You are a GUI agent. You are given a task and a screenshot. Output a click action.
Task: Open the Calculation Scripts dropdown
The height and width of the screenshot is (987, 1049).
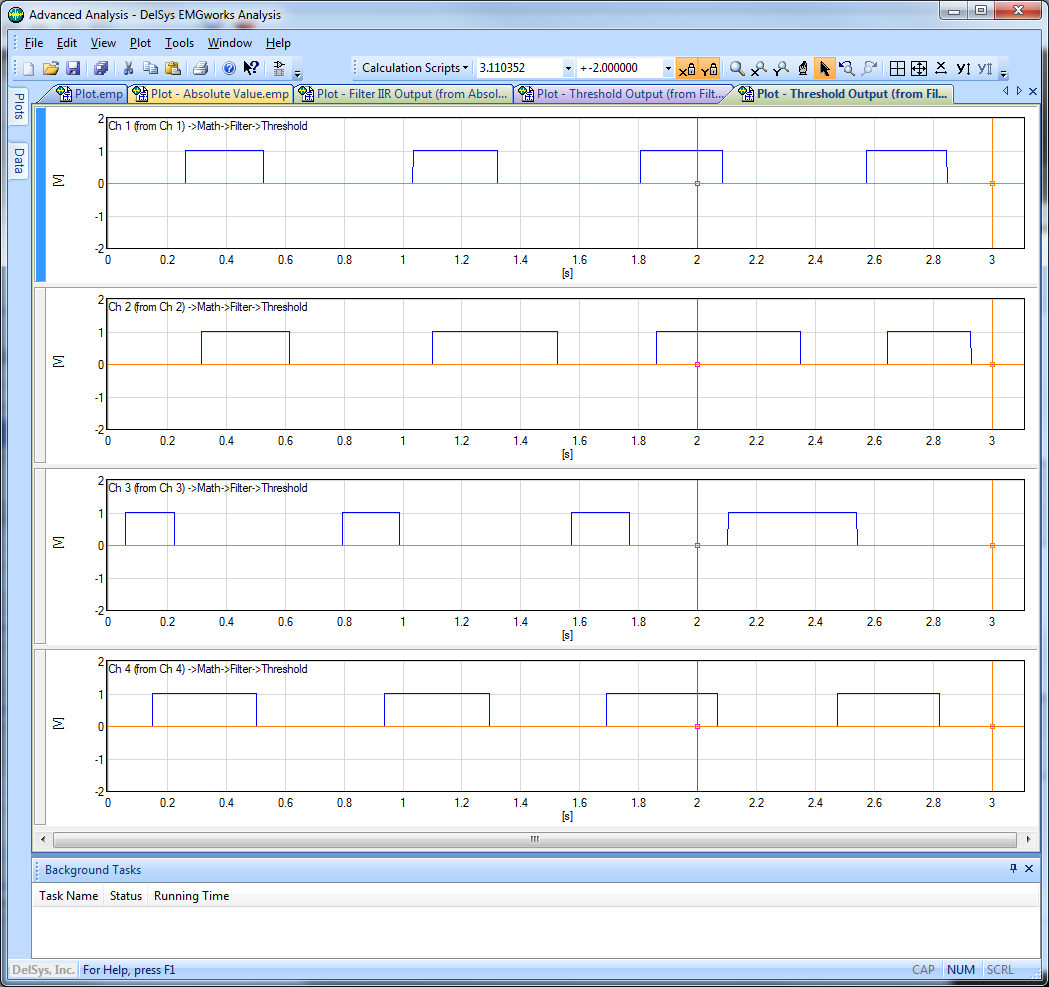pyautogui.click(x=414, y=68)
